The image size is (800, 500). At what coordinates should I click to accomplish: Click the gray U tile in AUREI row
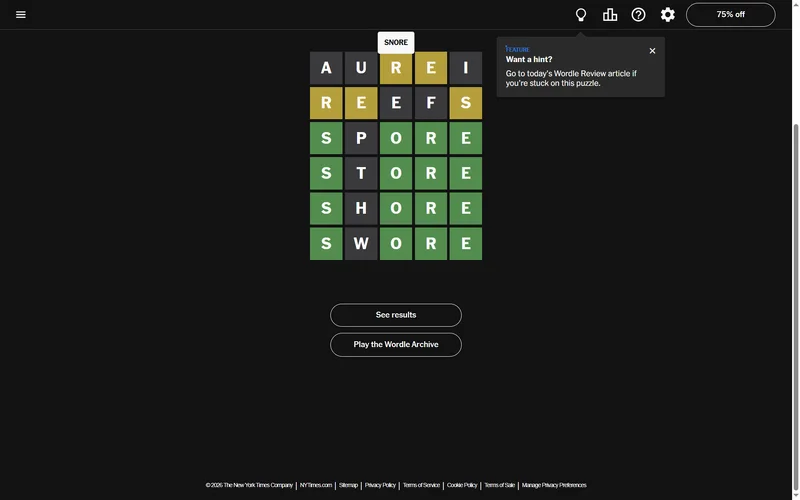click(361, 68)
